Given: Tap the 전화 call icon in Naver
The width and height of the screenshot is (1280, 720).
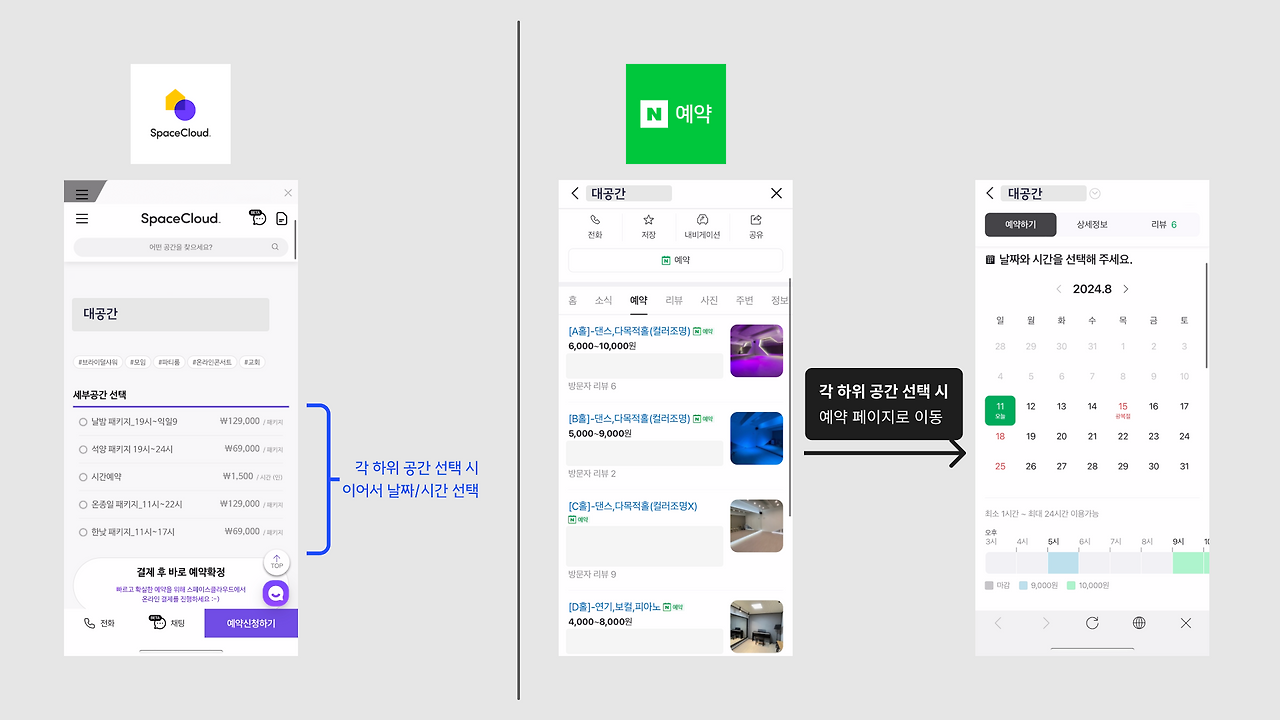Looking at the screenshot, I should point(595,220).
